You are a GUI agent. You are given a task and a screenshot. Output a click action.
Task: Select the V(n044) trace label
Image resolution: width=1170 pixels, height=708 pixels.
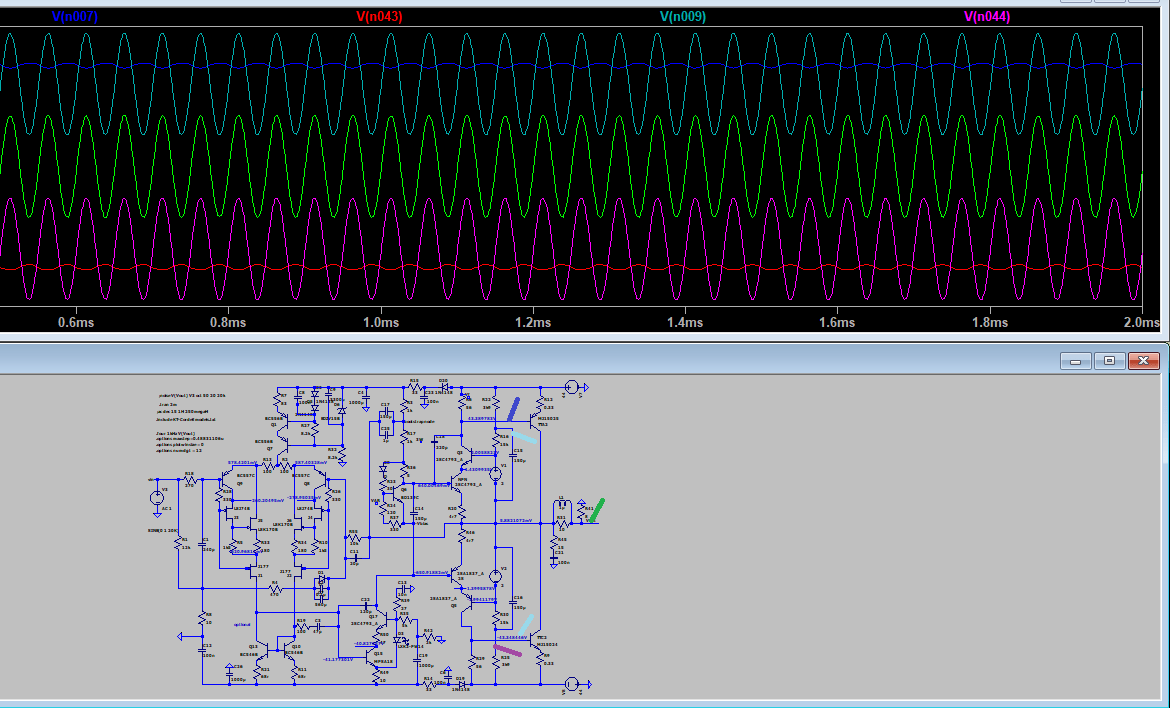coord(986,16)
